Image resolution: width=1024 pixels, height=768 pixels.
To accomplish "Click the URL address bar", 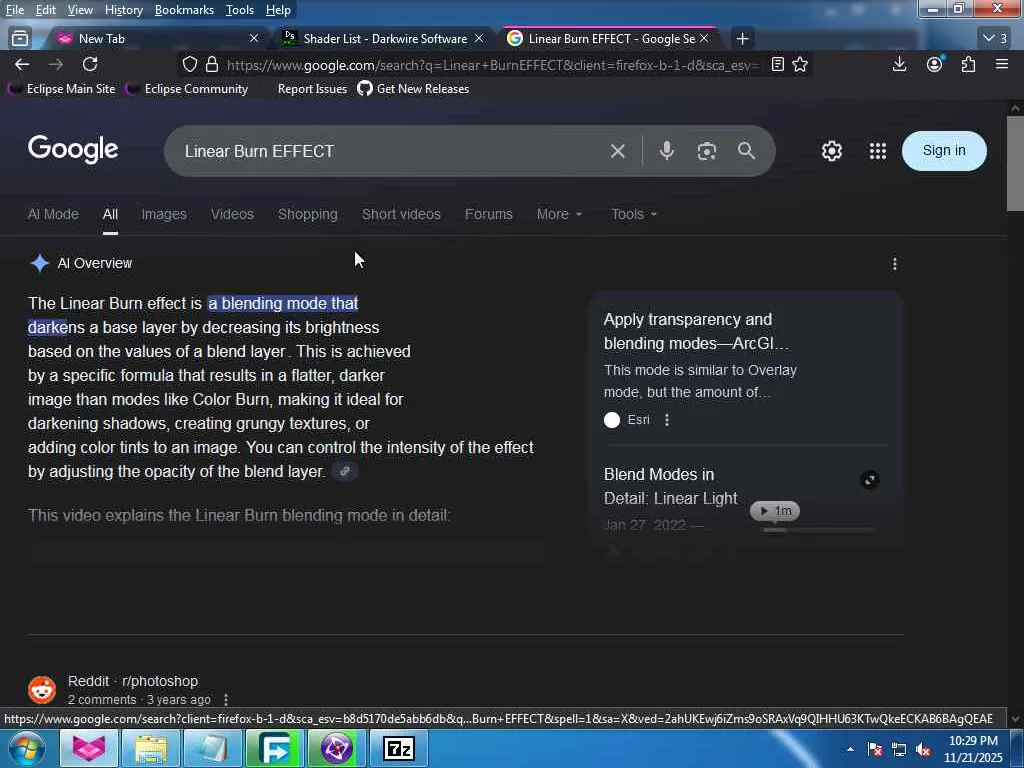I will pyautogui.click(x=493, y=65).
